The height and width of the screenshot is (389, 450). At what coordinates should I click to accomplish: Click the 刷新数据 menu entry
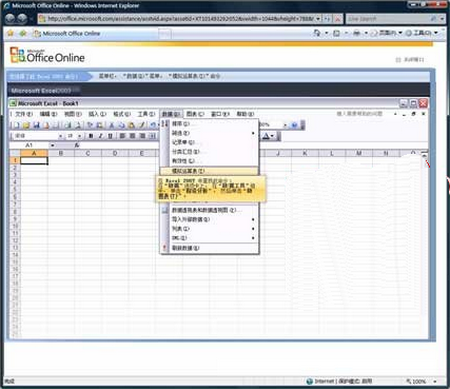[x=186, y=248]
